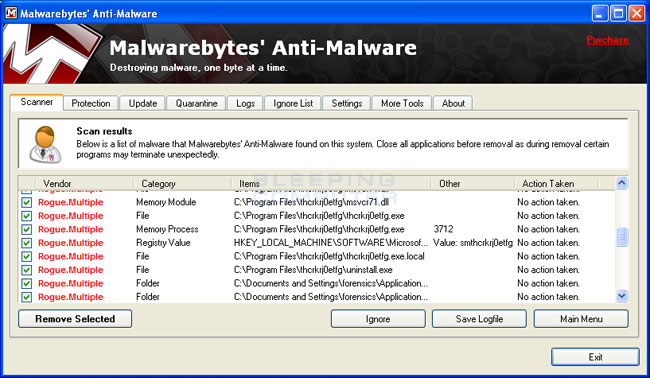Click the Ignore button

click(x=378, y=319)
